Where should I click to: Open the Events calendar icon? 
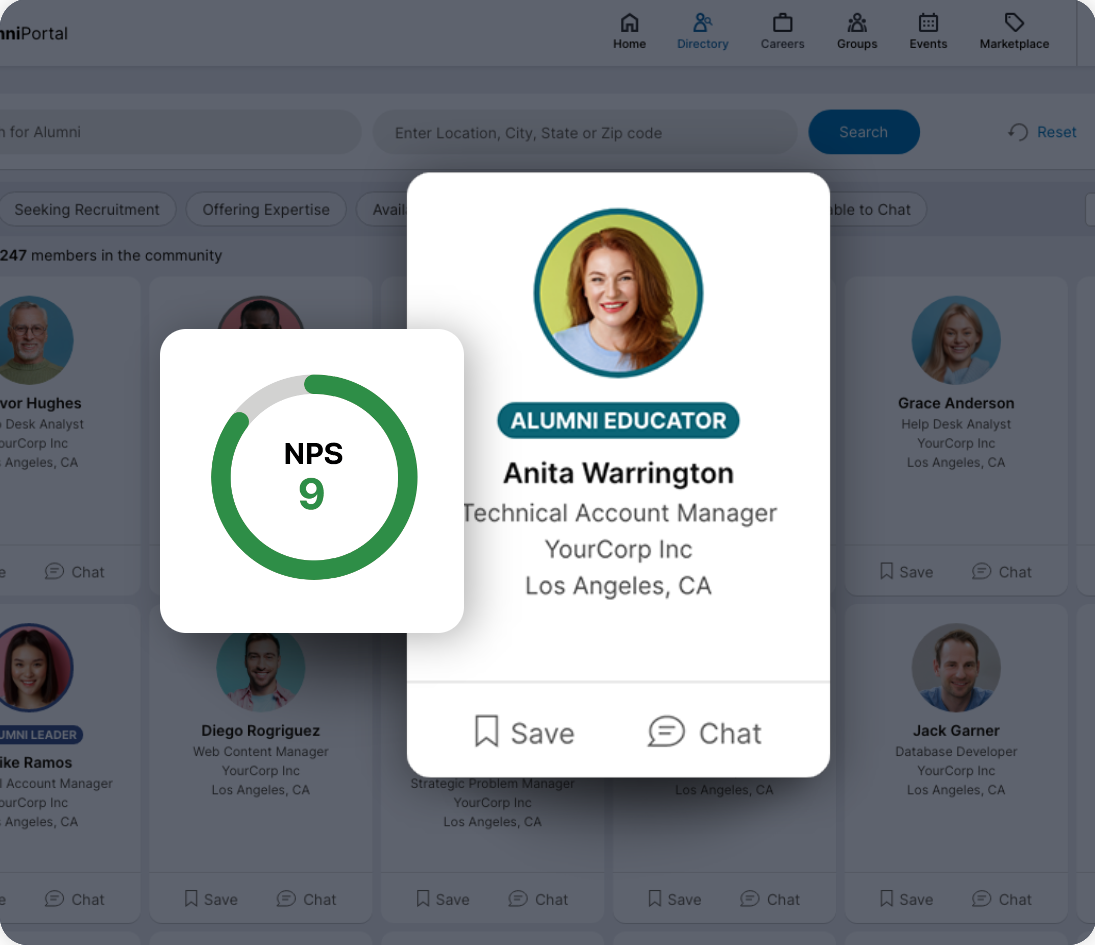928,23
